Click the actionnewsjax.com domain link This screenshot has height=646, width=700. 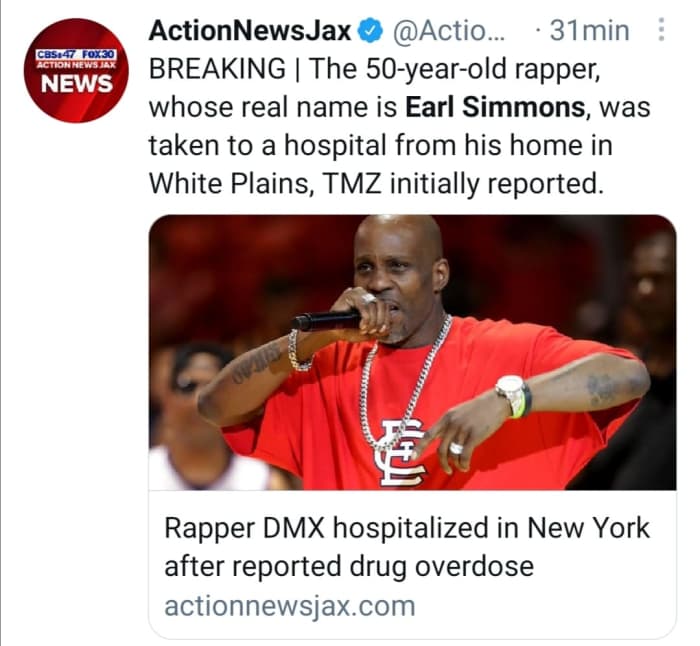290,606
